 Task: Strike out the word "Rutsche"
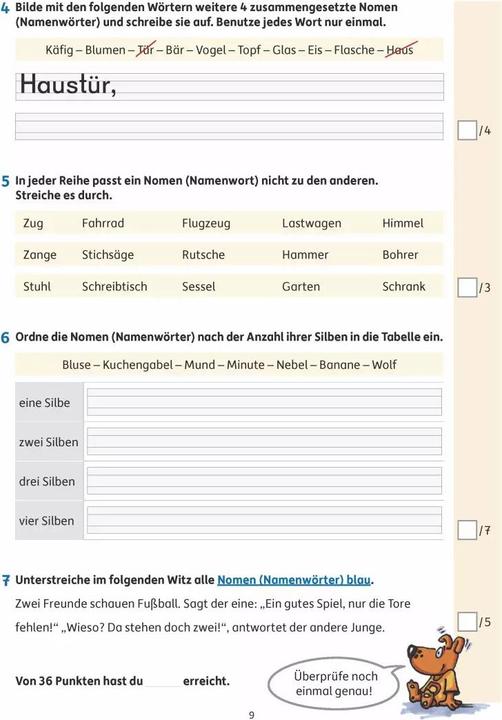click(203, 255)
